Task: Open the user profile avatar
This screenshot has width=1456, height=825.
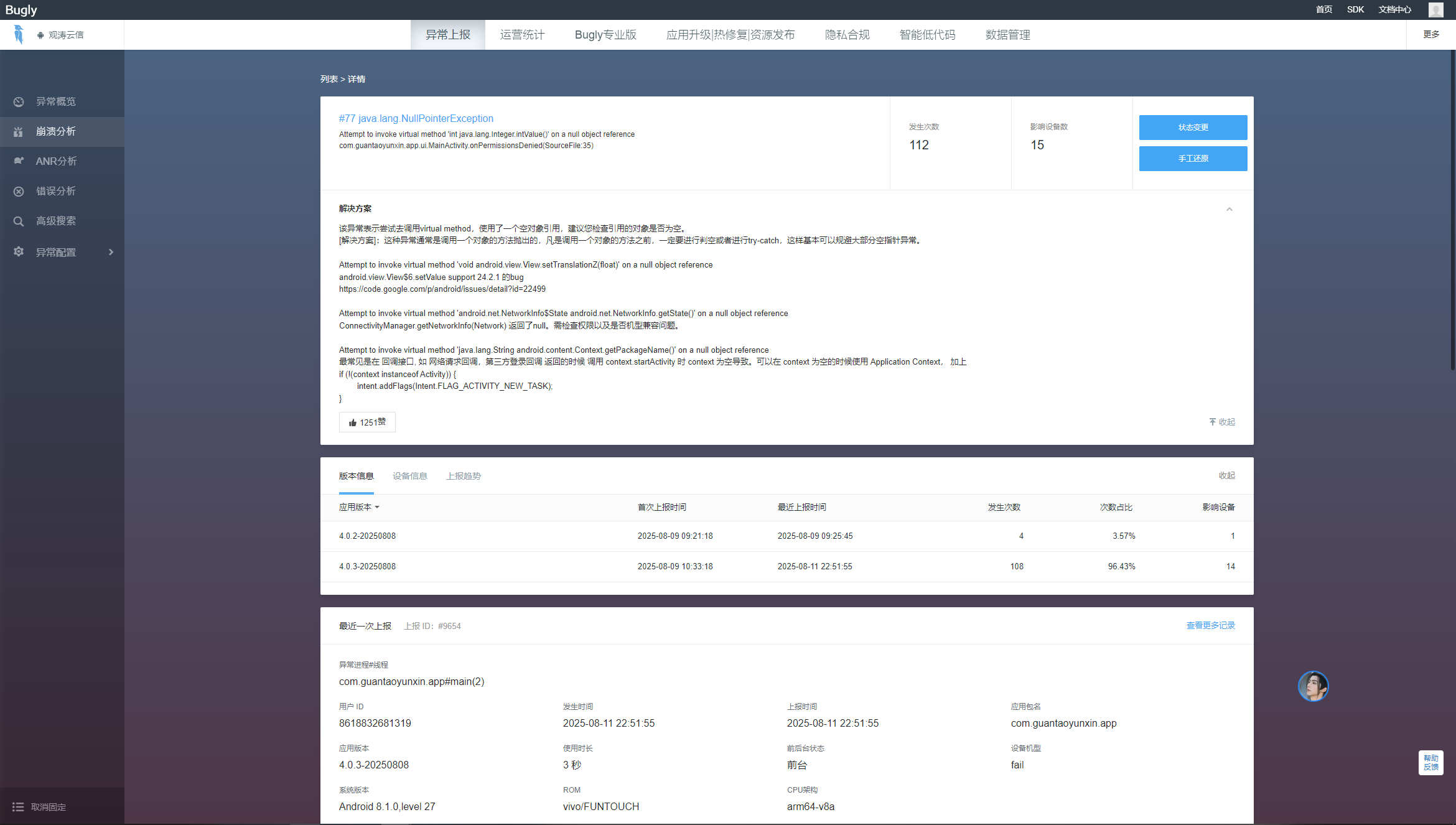Action: 1435,9
